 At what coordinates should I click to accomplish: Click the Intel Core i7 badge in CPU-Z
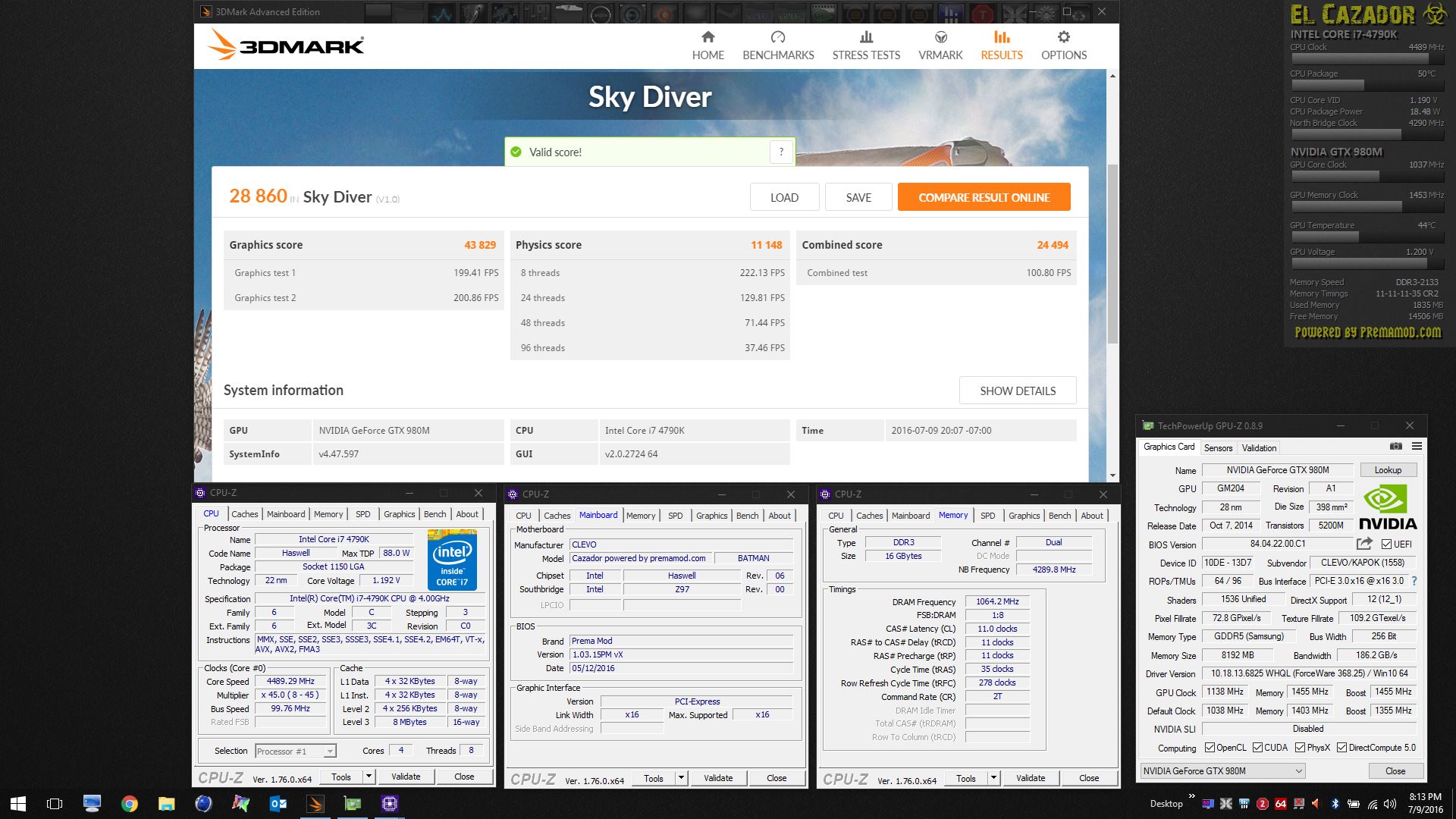(x=452, y=560)
